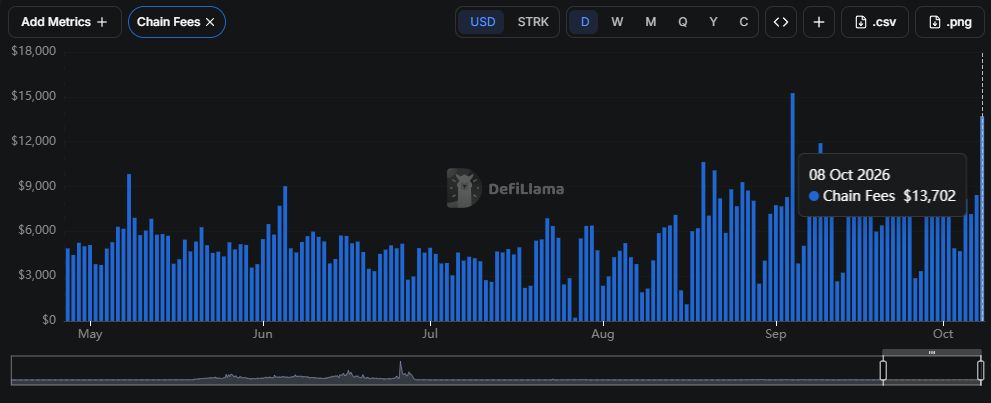Click the Oct axis label
The height and width of the screenshot is (403, 991).
pos(944,334)
